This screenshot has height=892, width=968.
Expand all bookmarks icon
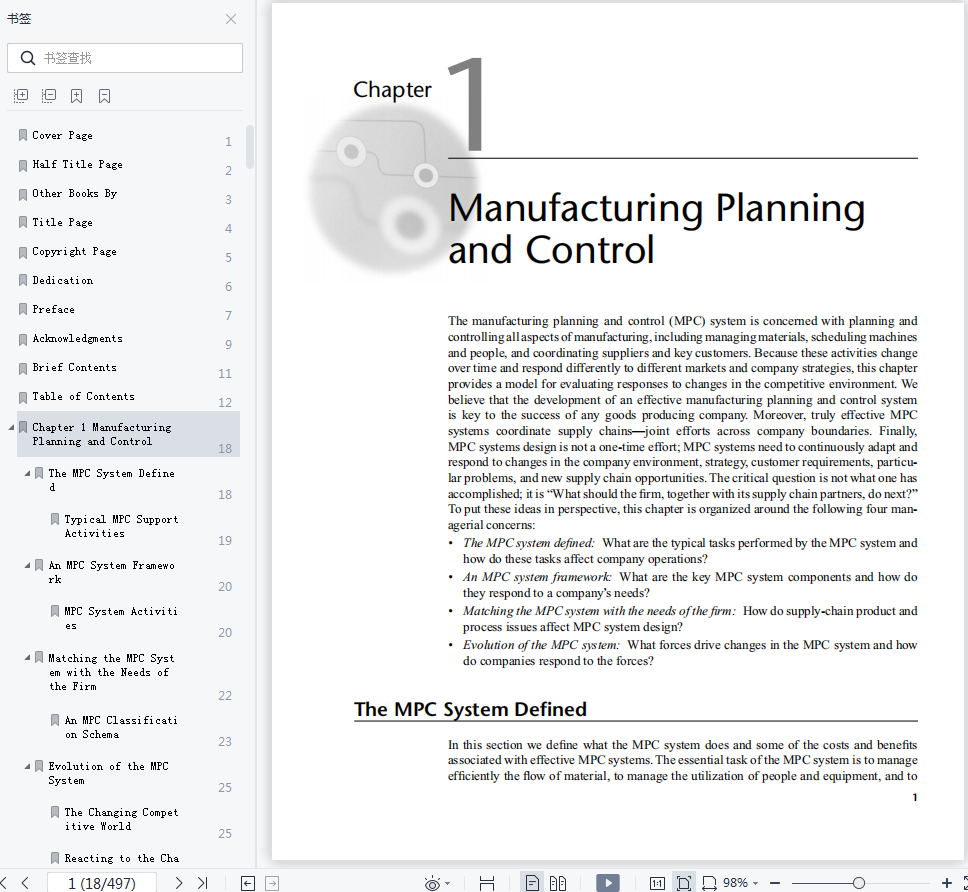click(x=21, y=96)
